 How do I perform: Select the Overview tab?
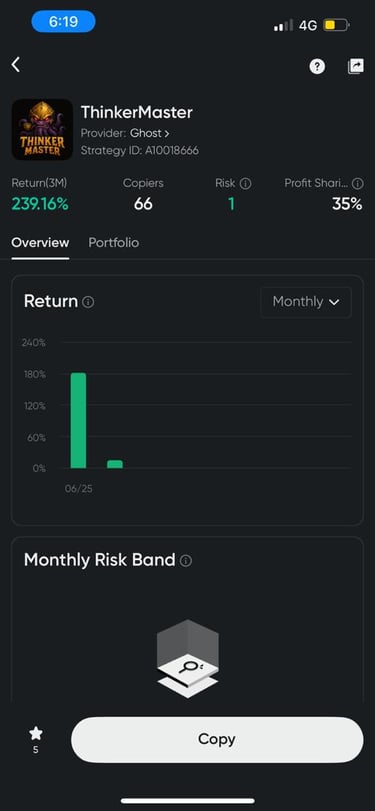(x=40, y=243)
